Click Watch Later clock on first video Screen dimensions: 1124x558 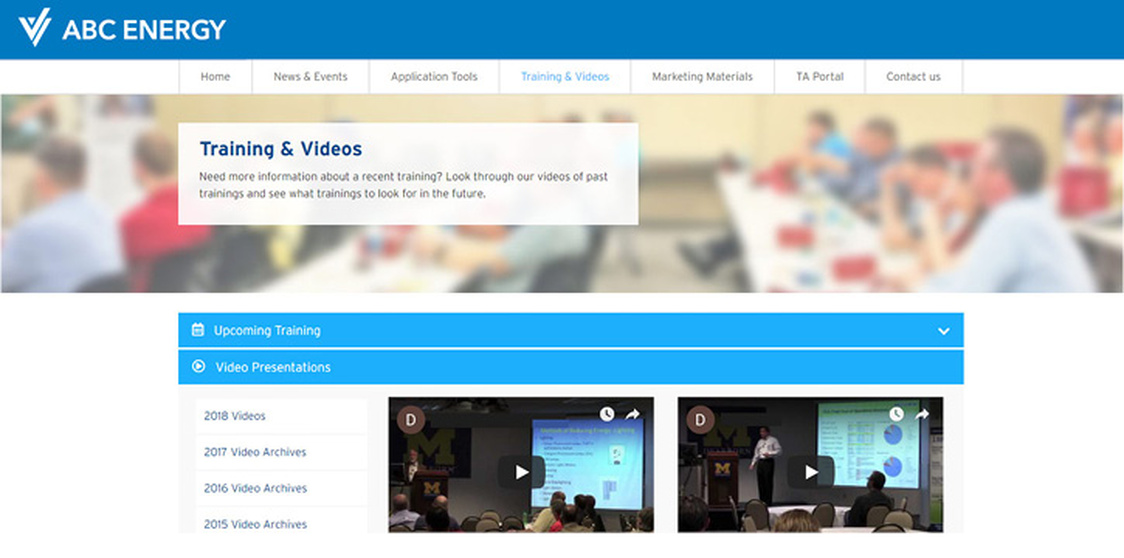click(607, 414)
